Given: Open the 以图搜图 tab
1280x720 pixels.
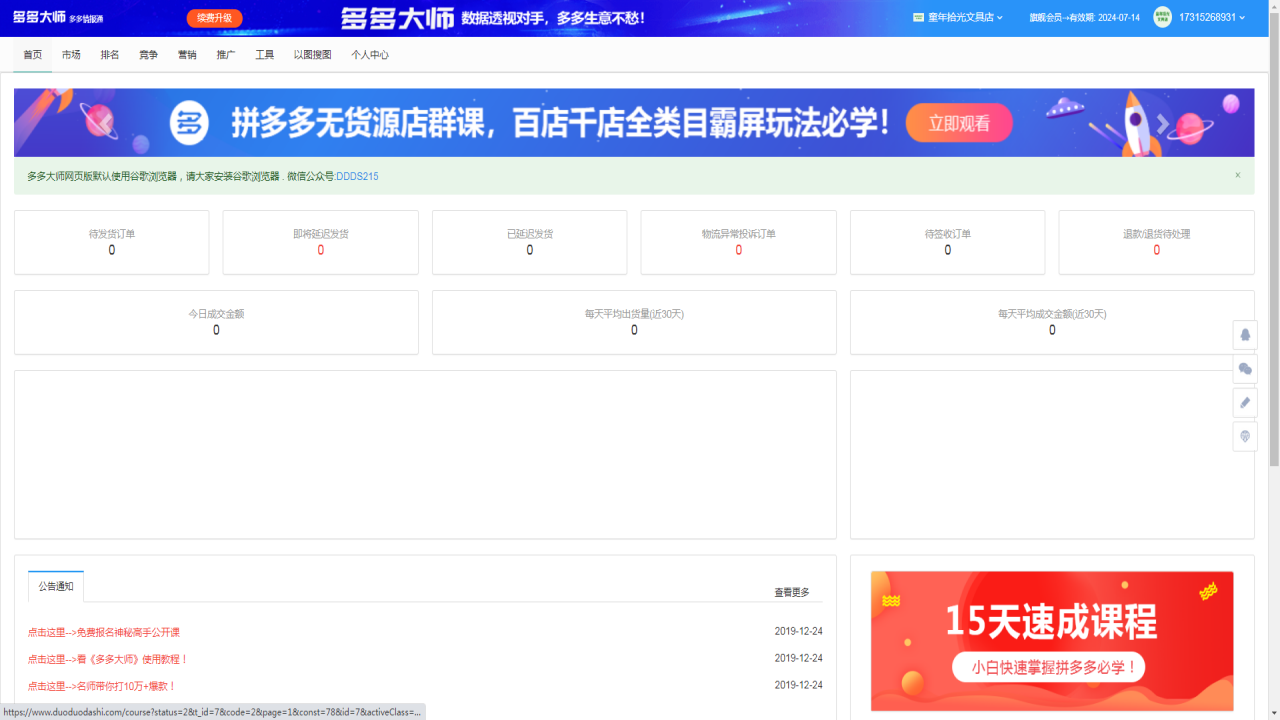Looking at the screenshot, I should pos(314,55).
